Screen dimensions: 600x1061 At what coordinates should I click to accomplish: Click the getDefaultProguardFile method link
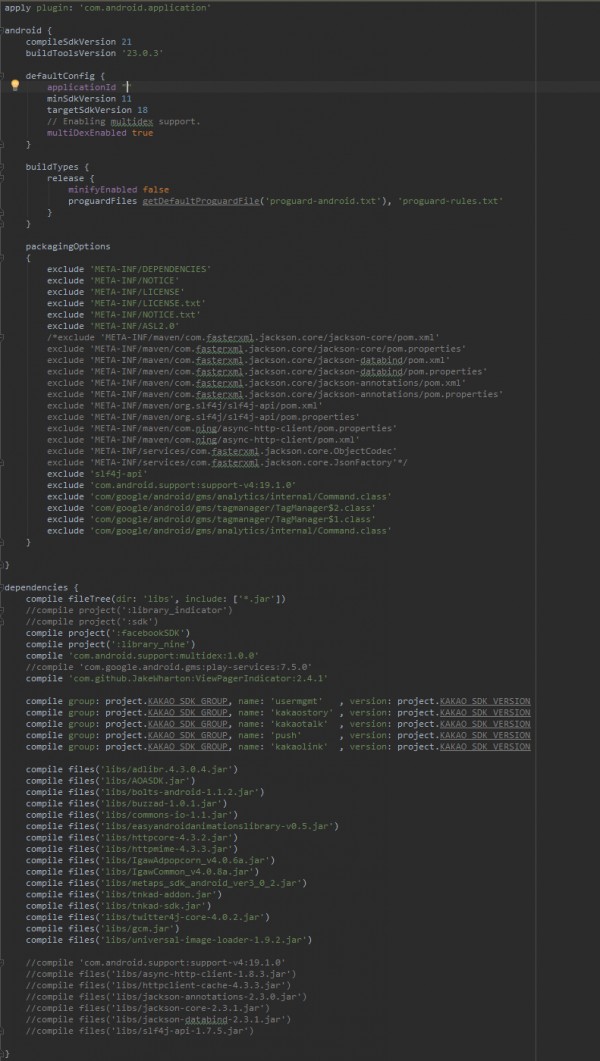[x=200, y=201]
